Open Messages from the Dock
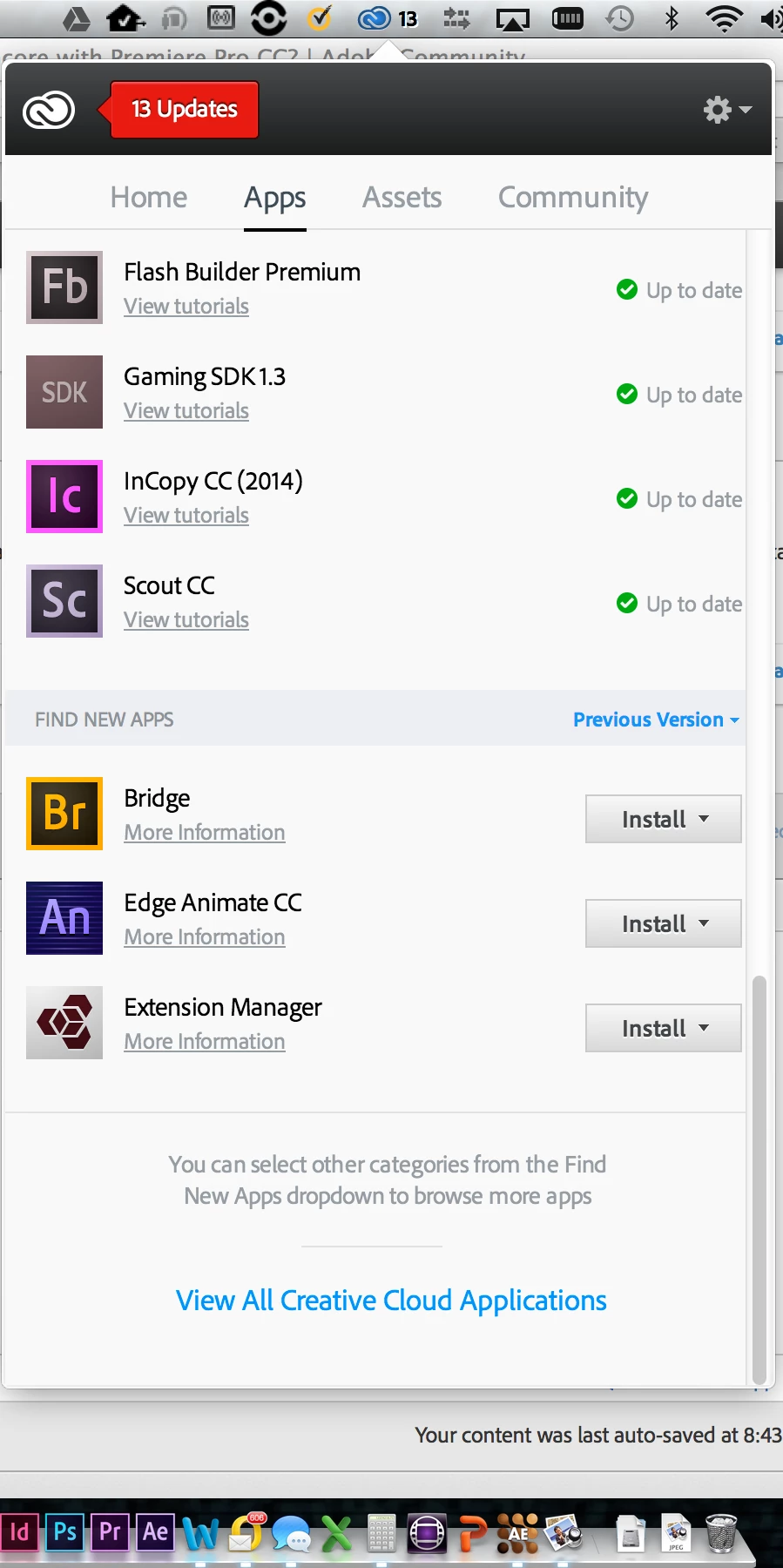Image resolution: width=783 pixels, height=1568 pixels. [291, 1534]
